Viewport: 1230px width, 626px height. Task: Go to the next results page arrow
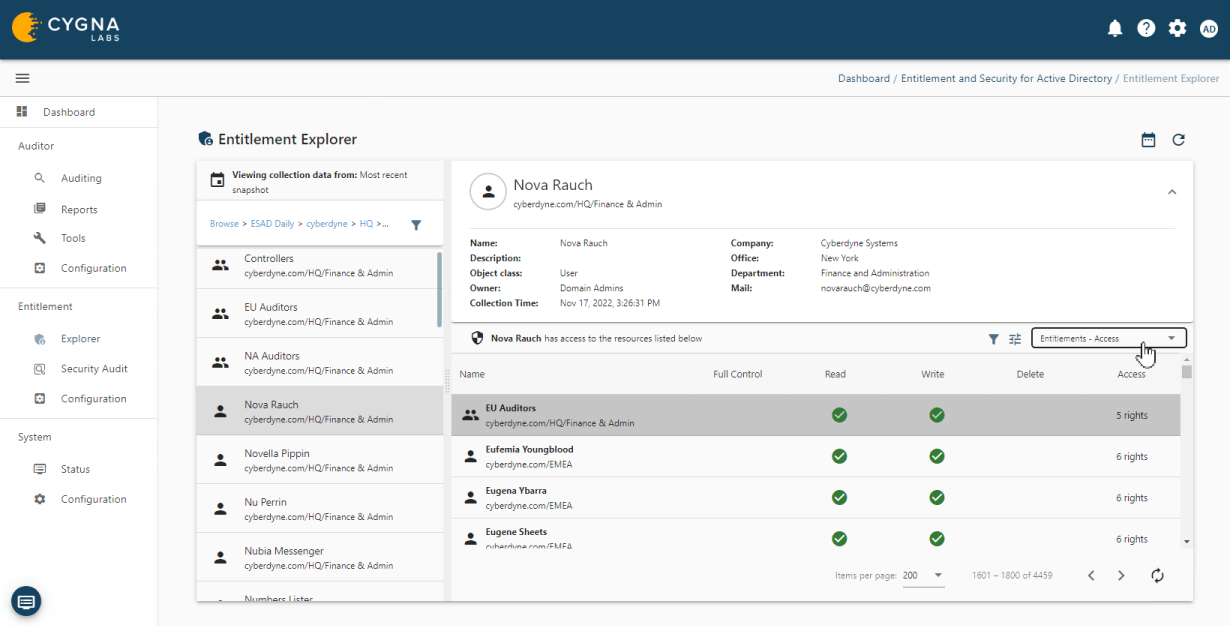[1120, 575]
